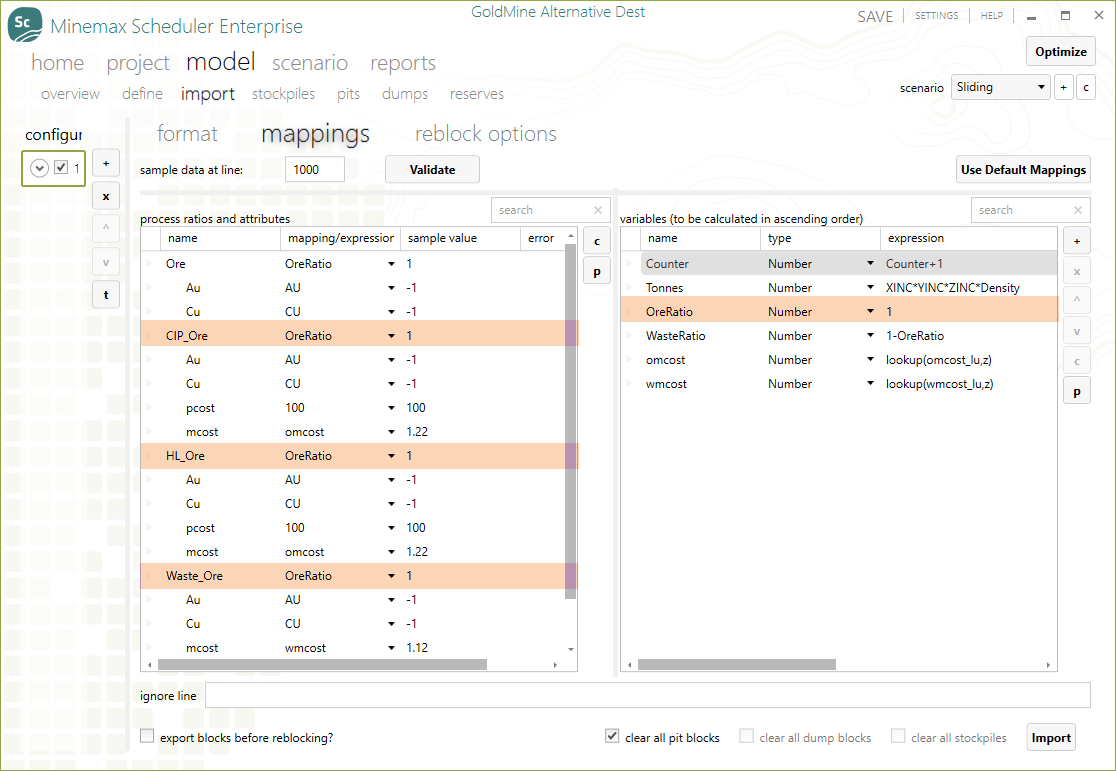Click SAVE in the title bar

coord(875,16)
